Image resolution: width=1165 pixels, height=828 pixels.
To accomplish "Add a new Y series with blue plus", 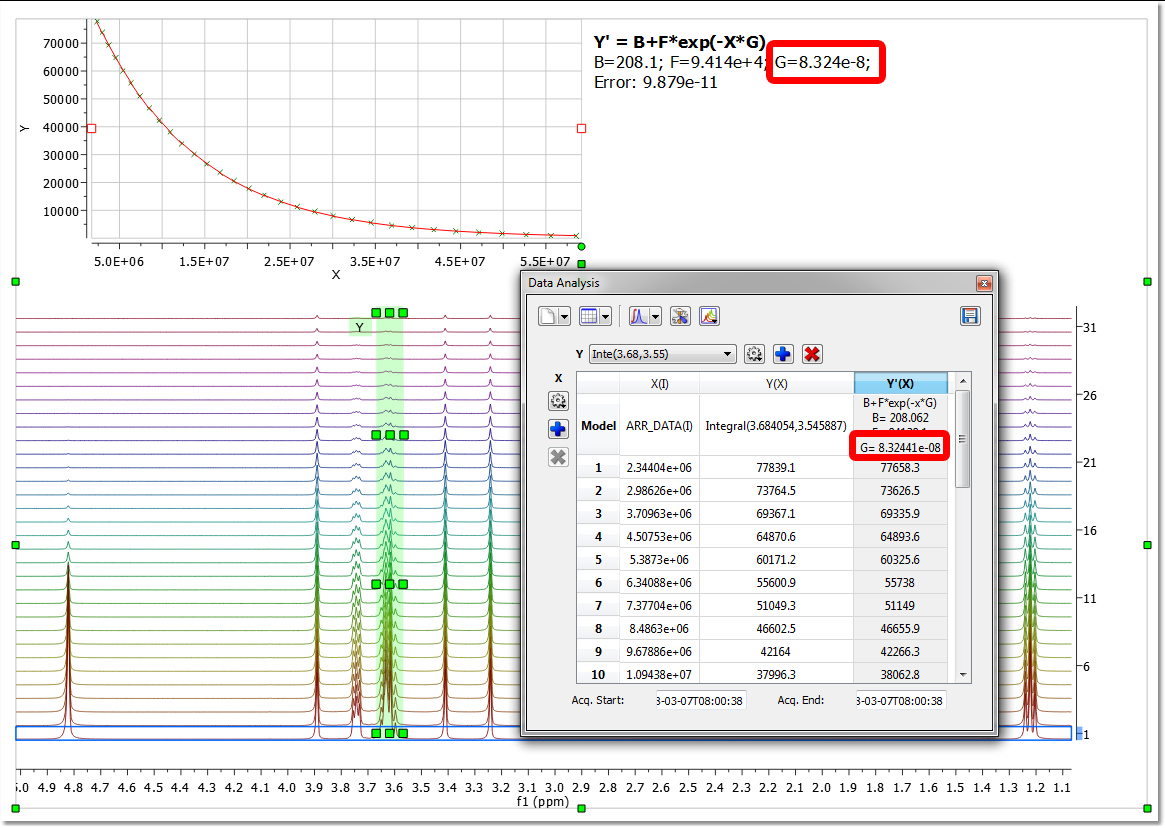I will (x=783, y=354).
